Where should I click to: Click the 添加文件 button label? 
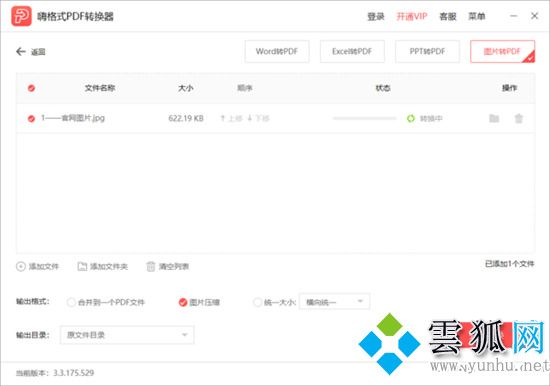click(43, 266)
